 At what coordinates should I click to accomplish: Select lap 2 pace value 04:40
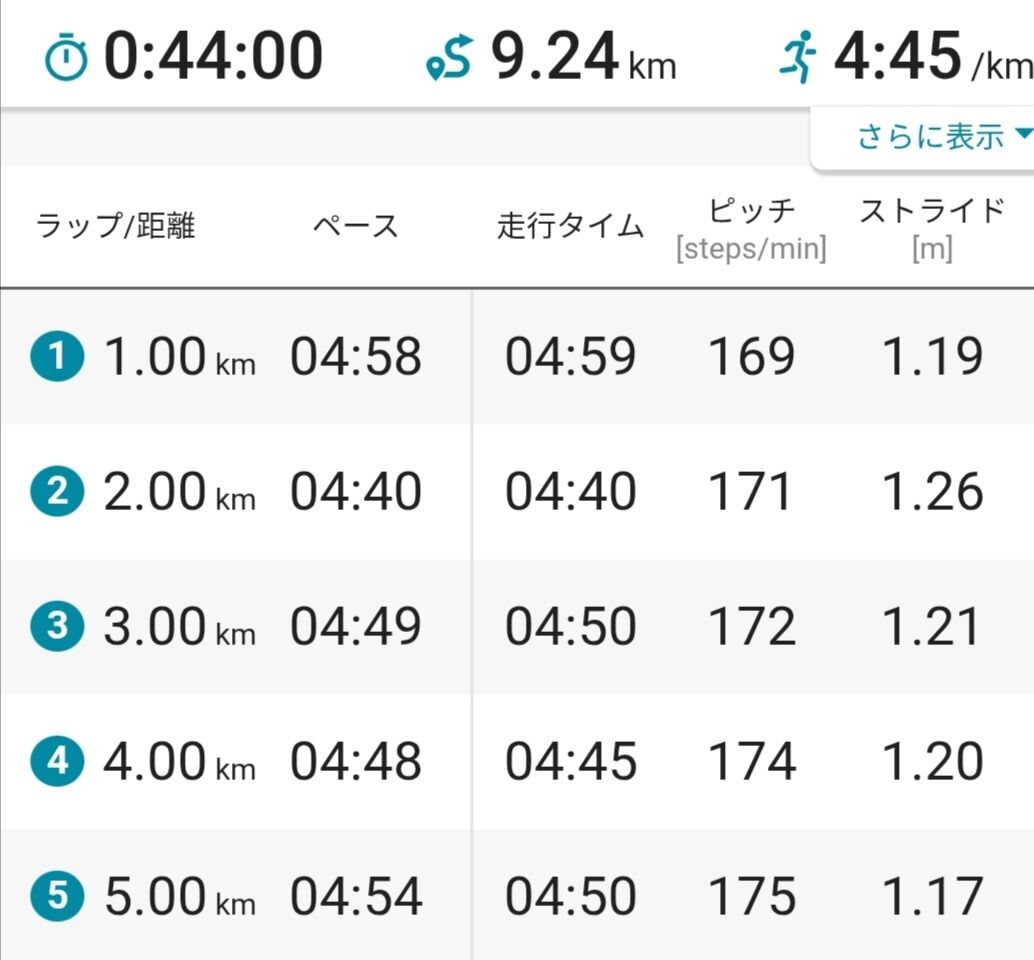[x=356, y=491]
